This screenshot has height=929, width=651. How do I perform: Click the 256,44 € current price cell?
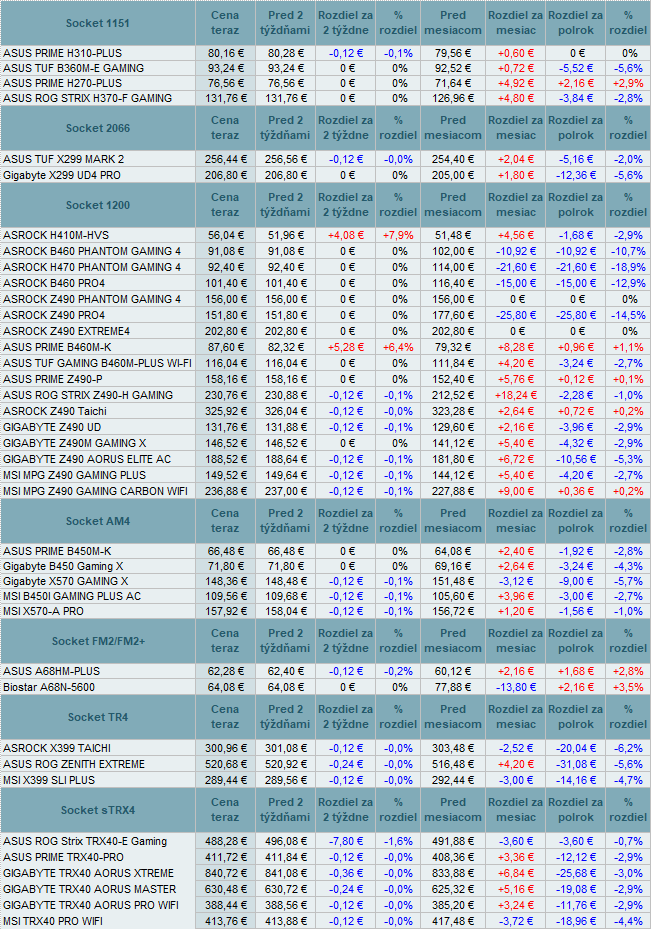click(x=226, y=159)
